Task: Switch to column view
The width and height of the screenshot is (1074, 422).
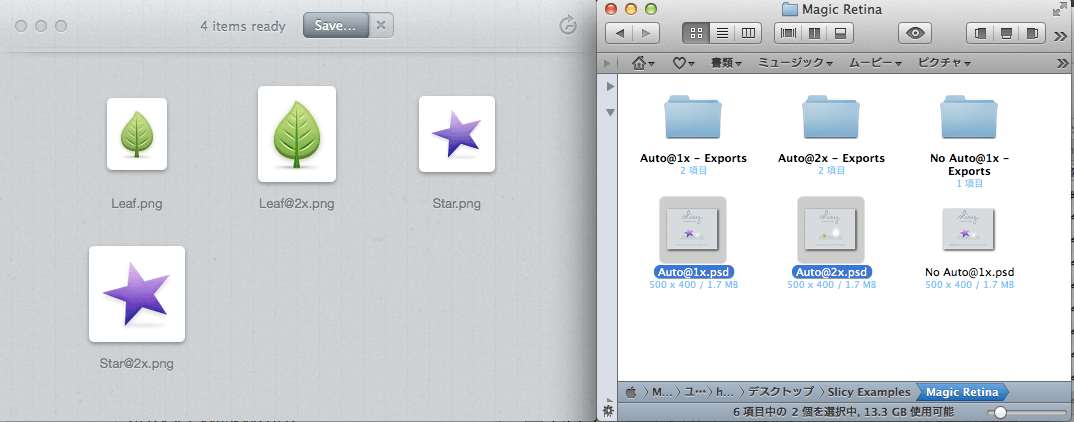Action: pos(747,33)
